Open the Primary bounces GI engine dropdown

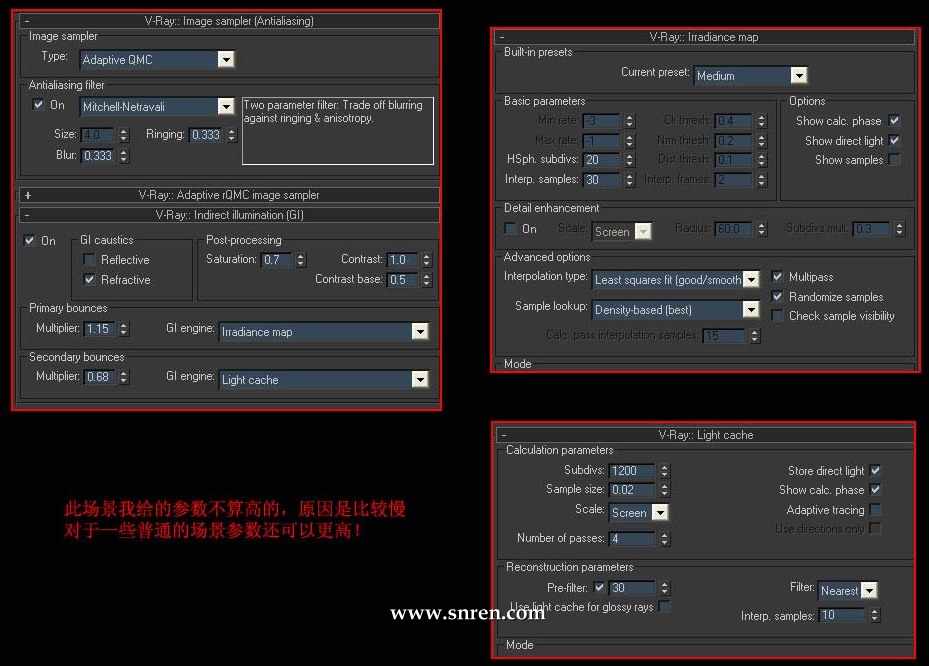[419, 332]
